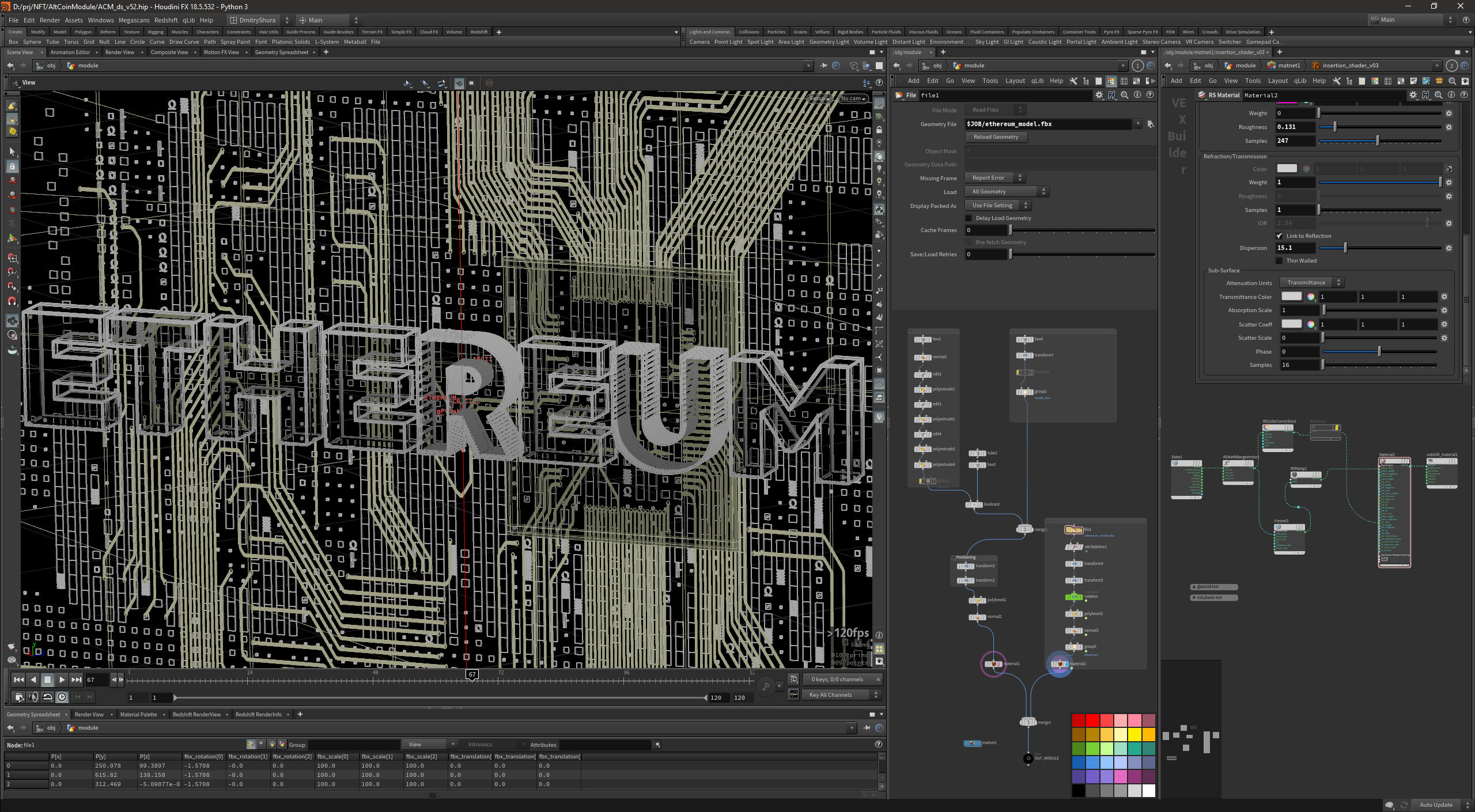
Task: Enable Thin Walled checkbox
Action: 1280,261
